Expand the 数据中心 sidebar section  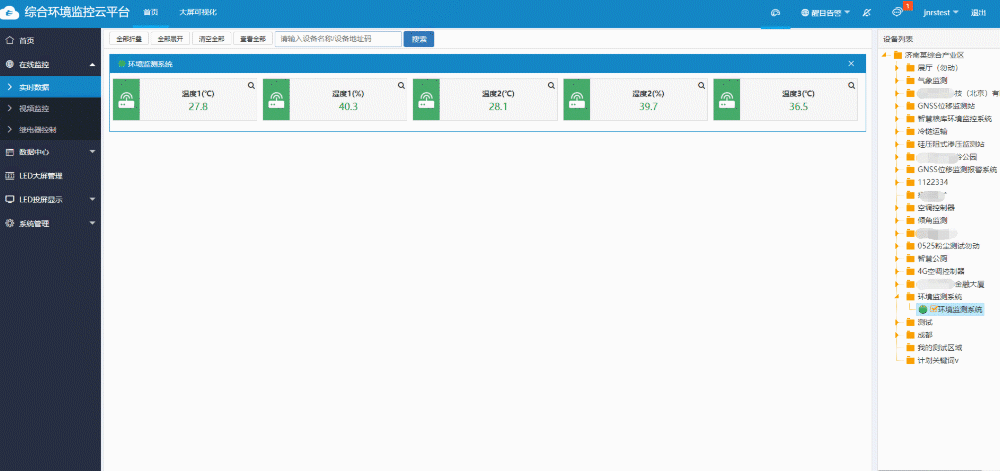point(50,152)
